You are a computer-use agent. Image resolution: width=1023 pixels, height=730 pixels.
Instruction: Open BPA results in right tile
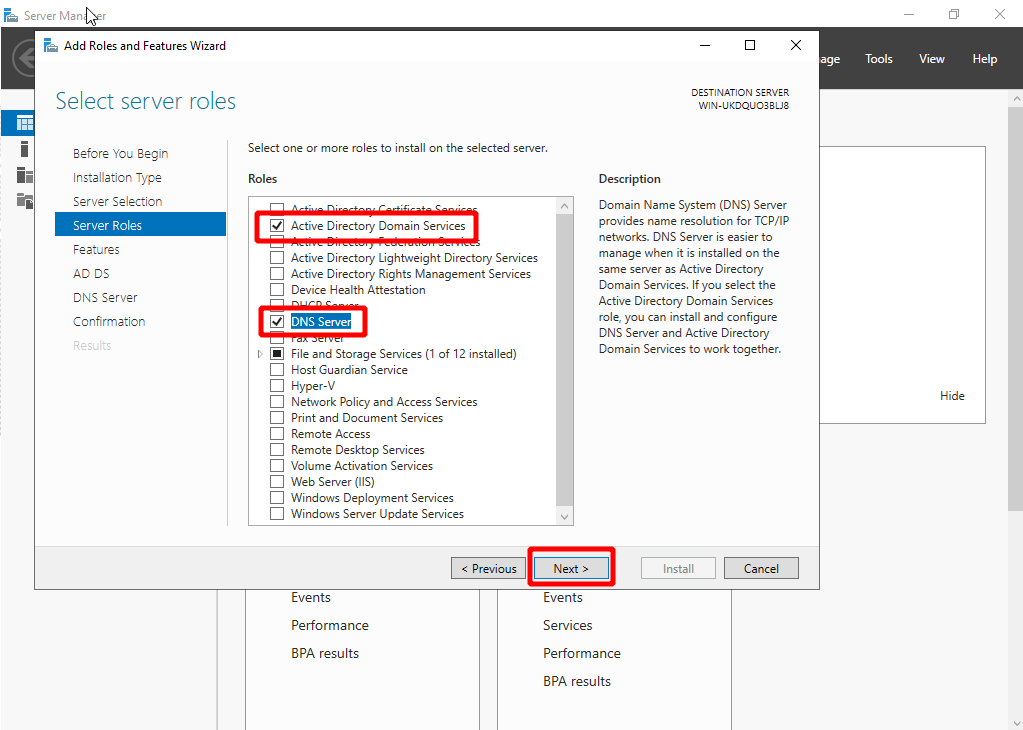(577, 681)
